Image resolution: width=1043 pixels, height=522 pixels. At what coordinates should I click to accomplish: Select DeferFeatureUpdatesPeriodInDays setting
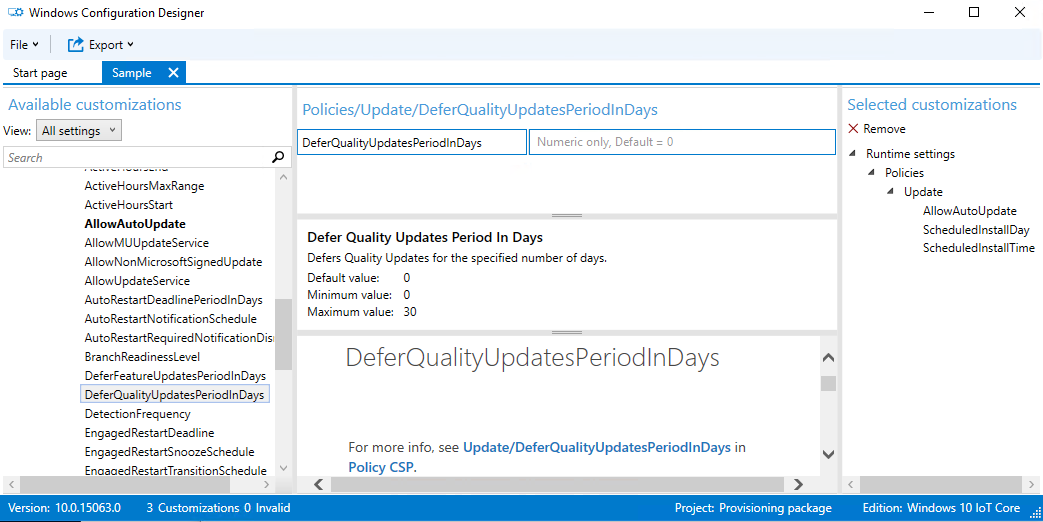pos(175,376)
